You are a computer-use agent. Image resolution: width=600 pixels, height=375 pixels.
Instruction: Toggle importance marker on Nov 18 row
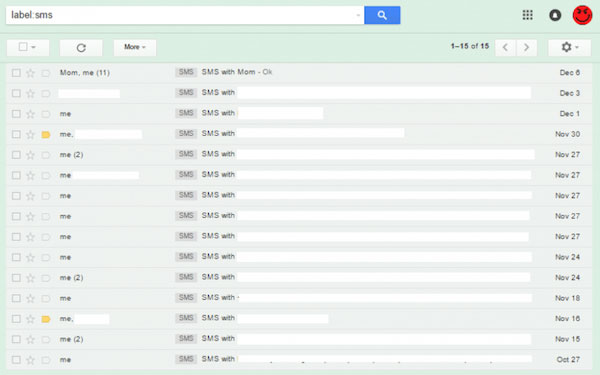pyautogui.click(x=46, y=298)
